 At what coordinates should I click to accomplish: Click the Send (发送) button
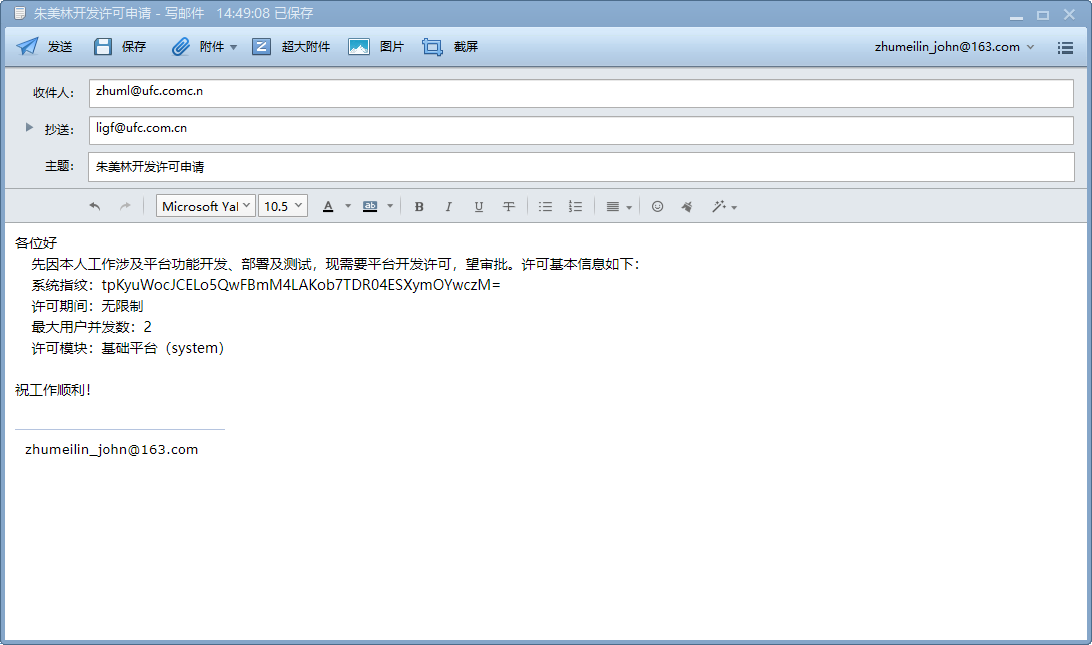coord(44,47)
